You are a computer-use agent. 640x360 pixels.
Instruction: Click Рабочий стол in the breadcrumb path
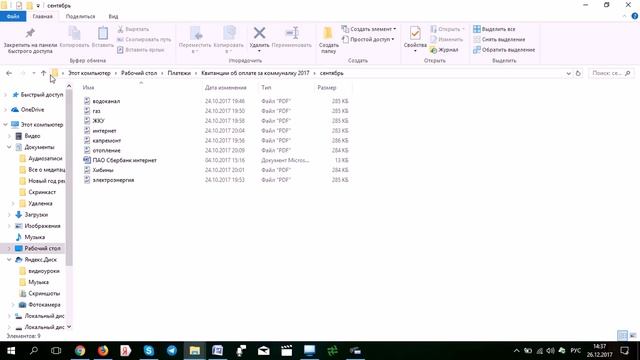(139, 73)
